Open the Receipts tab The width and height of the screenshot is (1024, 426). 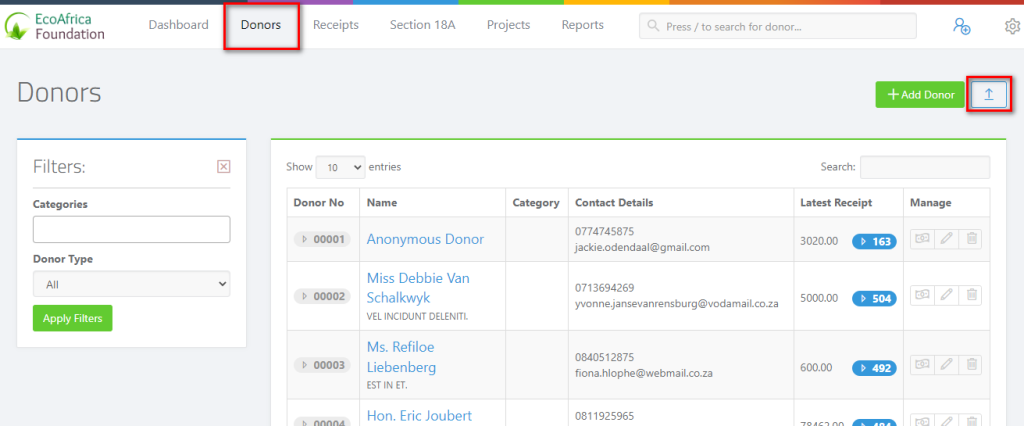click(336, 25)
